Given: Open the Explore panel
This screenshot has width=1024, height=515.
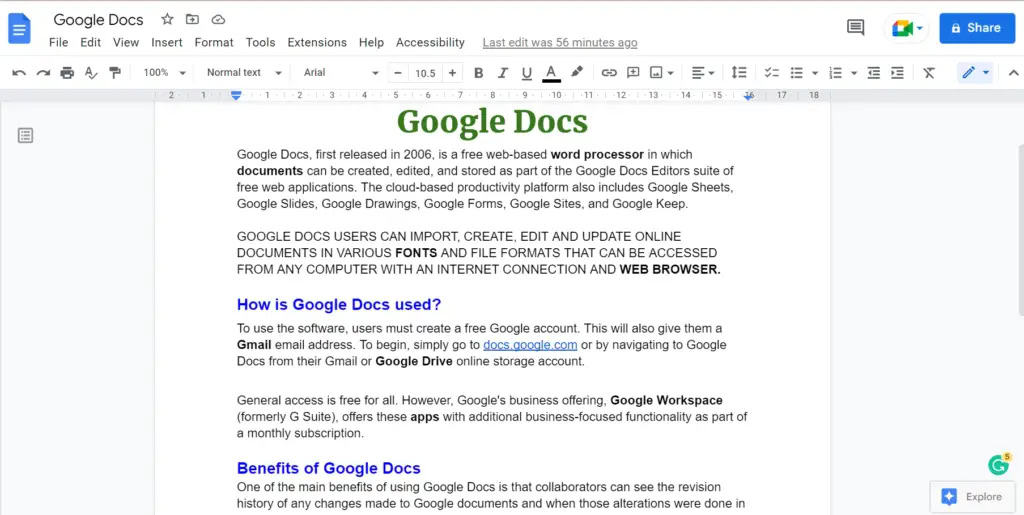Looking at the screenshot, I should (x=972, y=497).
